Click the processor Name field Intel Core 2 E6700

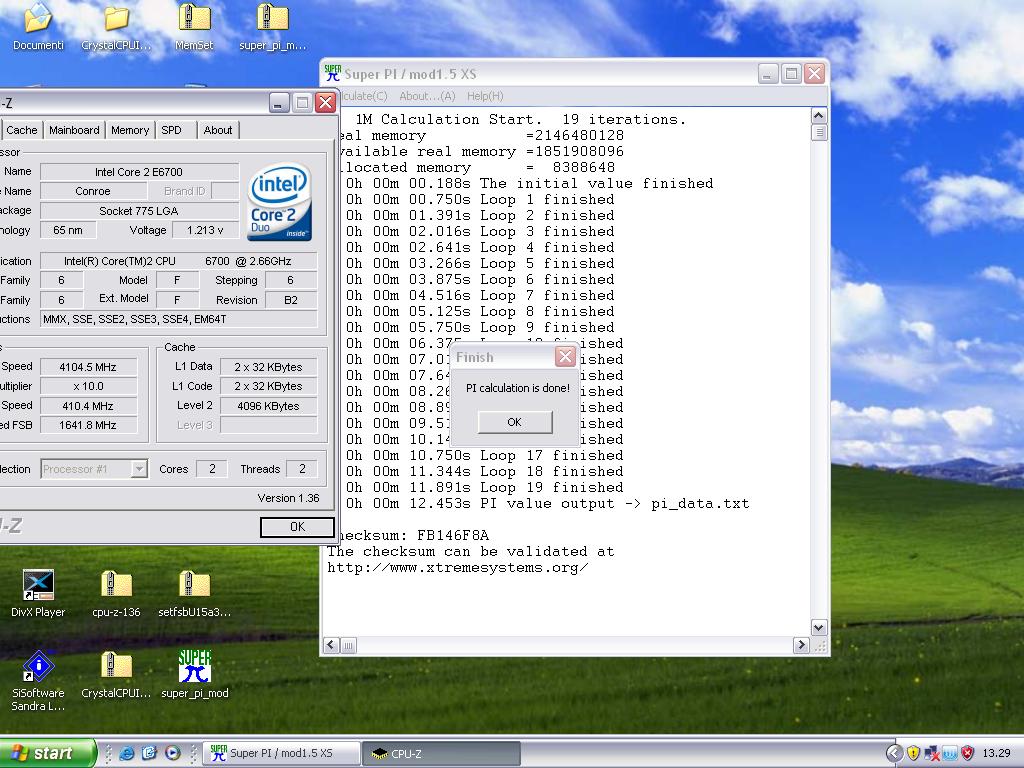point(139,172)
